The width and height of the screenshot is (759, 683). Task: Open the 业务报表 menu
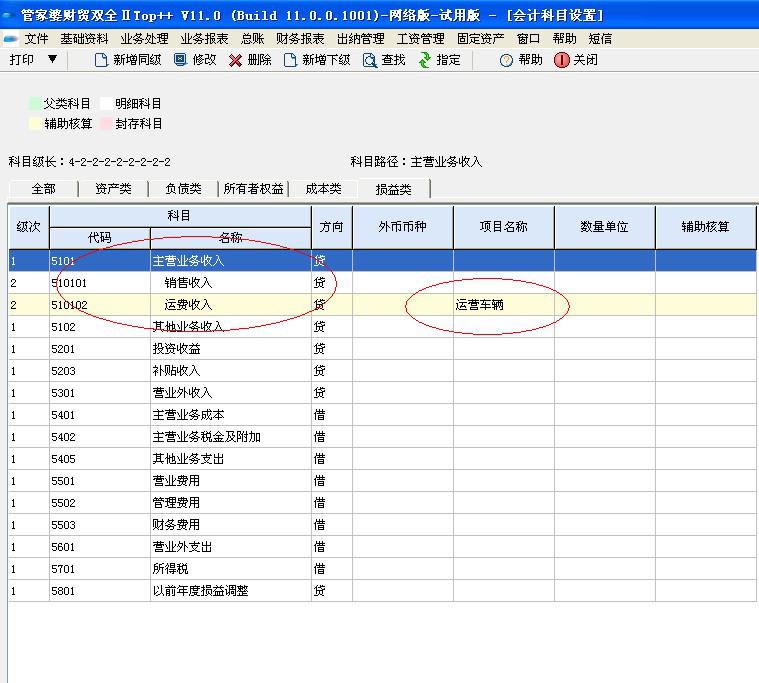pyautogui.click(x=204, y=39)
